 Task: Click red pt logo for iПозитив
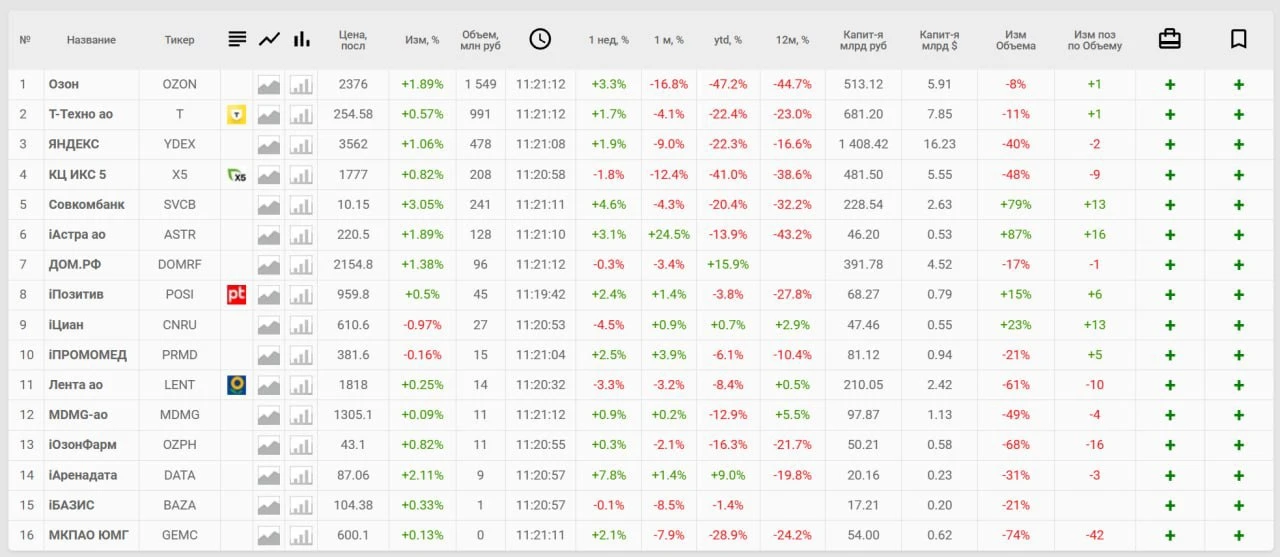point(237,295)
